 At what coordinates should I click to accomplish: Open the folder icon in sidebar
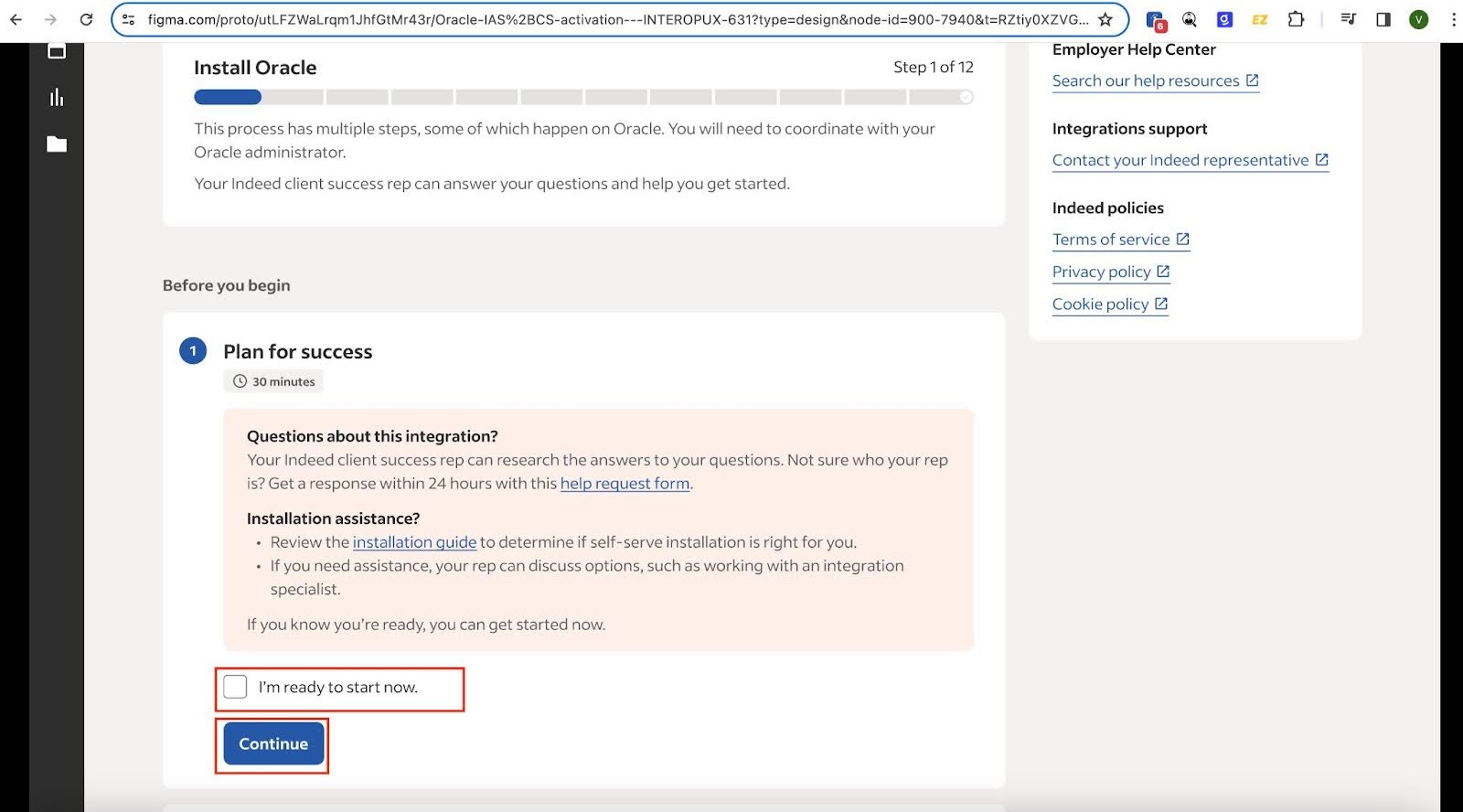[57, 144]
